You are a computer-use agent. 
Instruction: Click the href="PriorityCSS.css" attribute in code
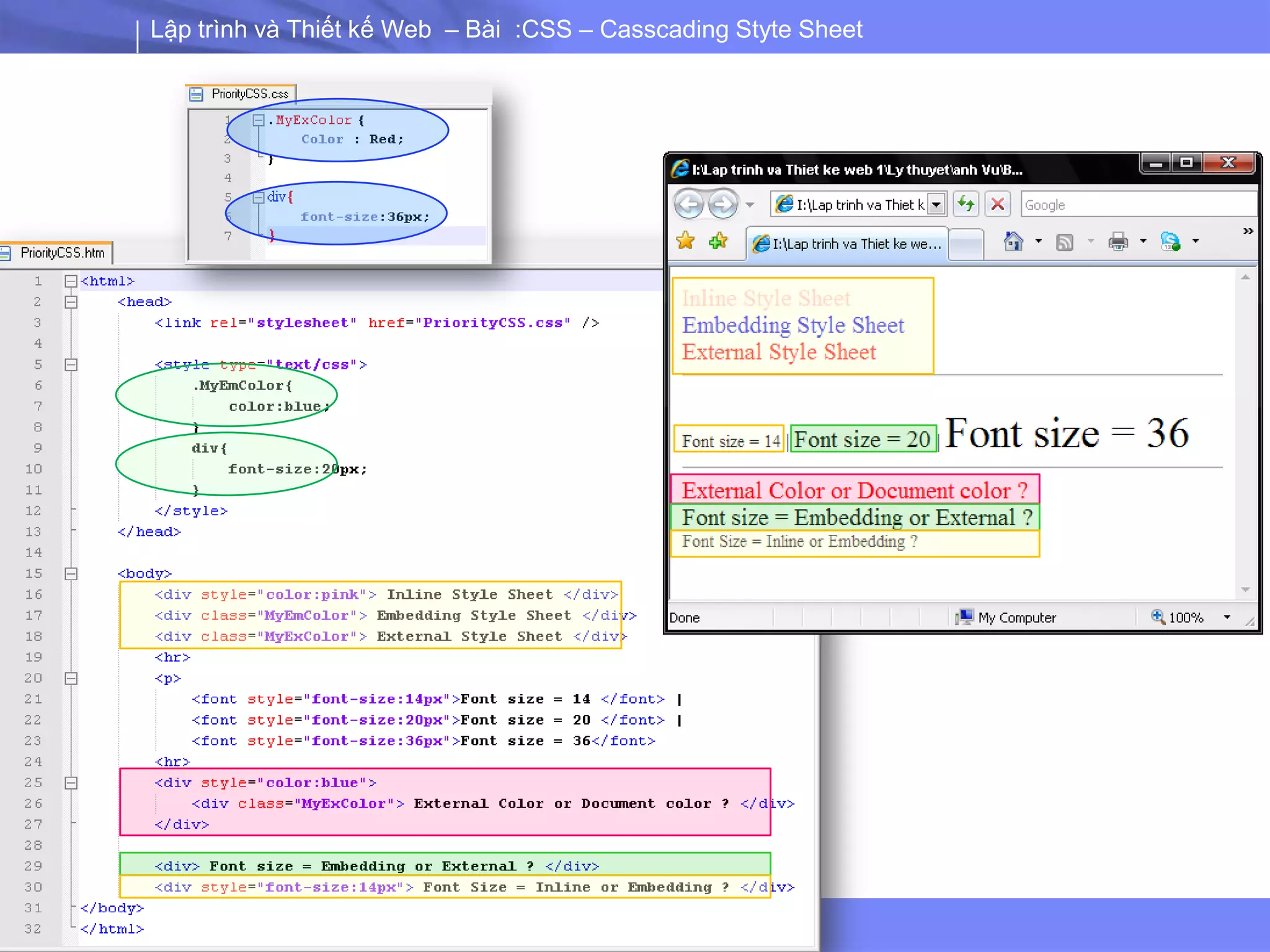click(x=469, y=323)
